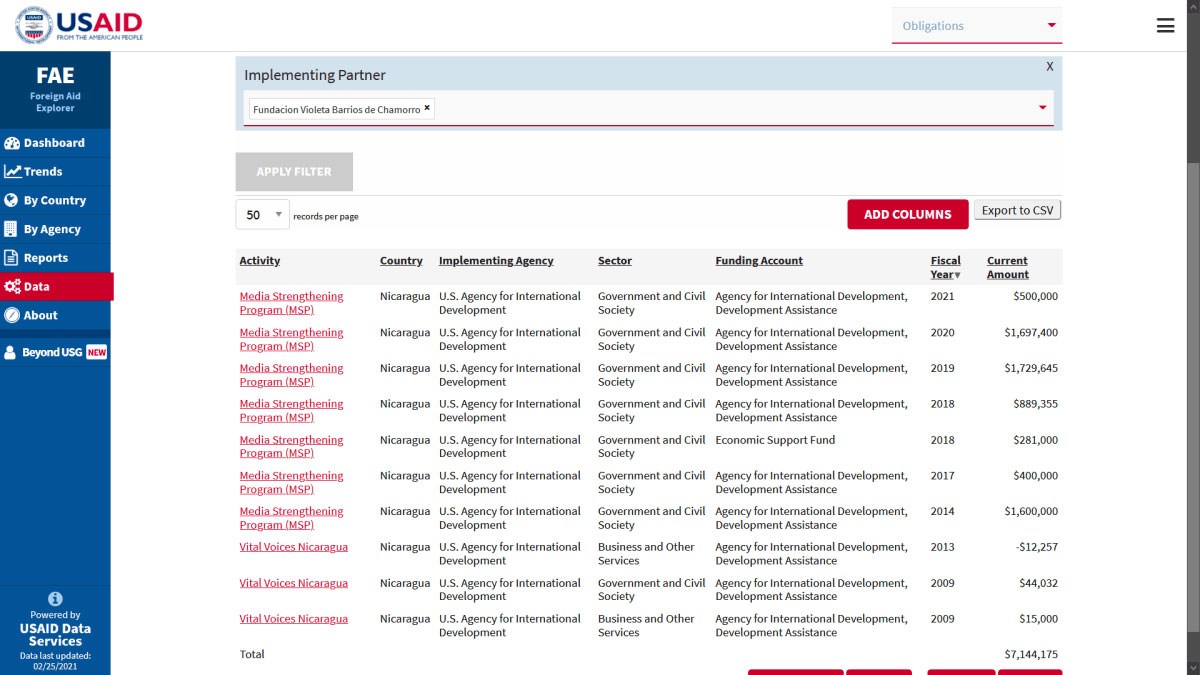1200x675 pixels.
Task: Click the info icon above Powered by
Action: [x=55, y=598]
